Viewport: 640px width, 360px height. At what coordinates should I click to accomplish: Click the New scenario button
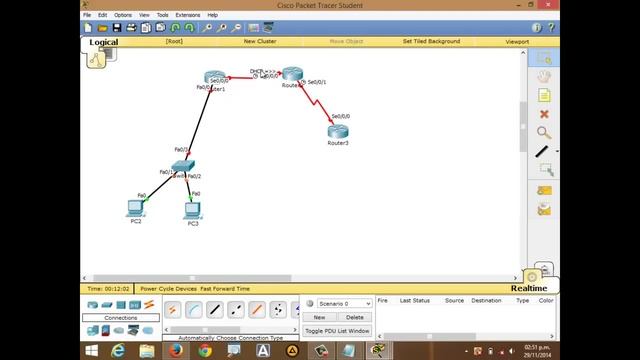[320, 317]
